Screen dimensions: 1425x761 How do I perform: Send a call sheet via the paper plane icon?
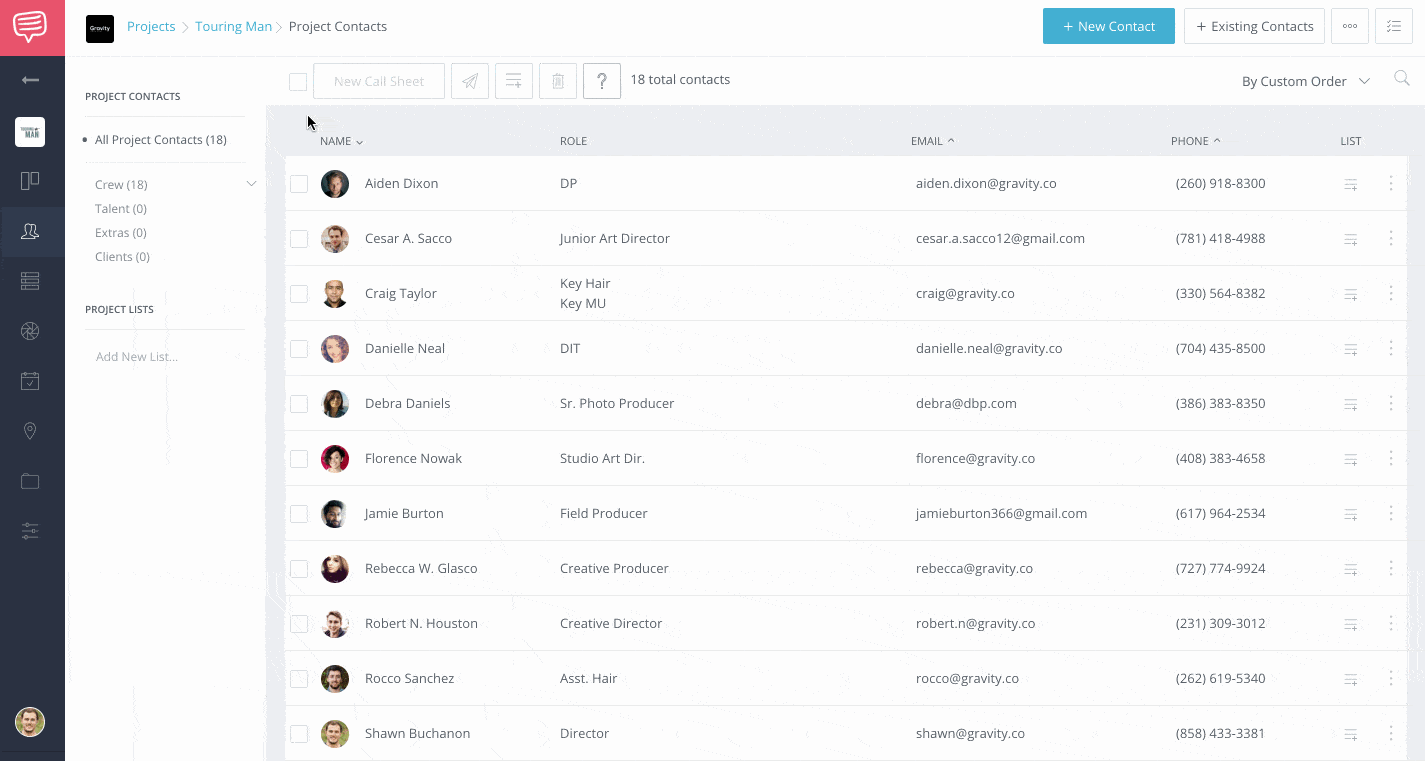click(x=469, y=81)
